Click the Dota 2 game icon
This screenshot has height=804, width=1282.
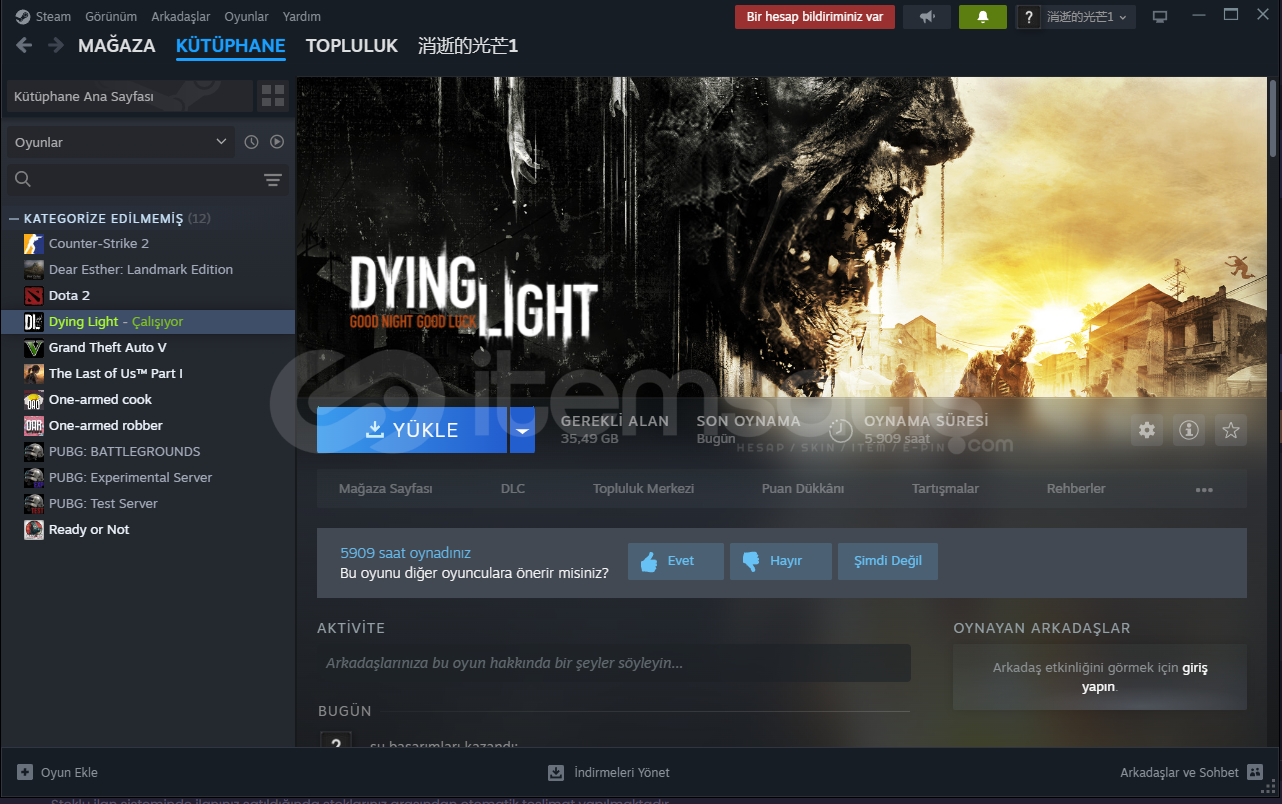tap(34, 296)
